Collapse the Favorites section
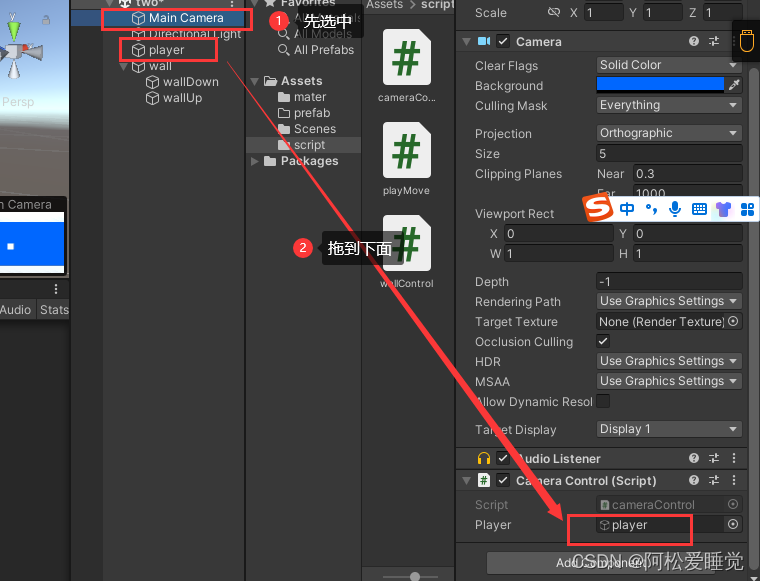 (254, 3)
